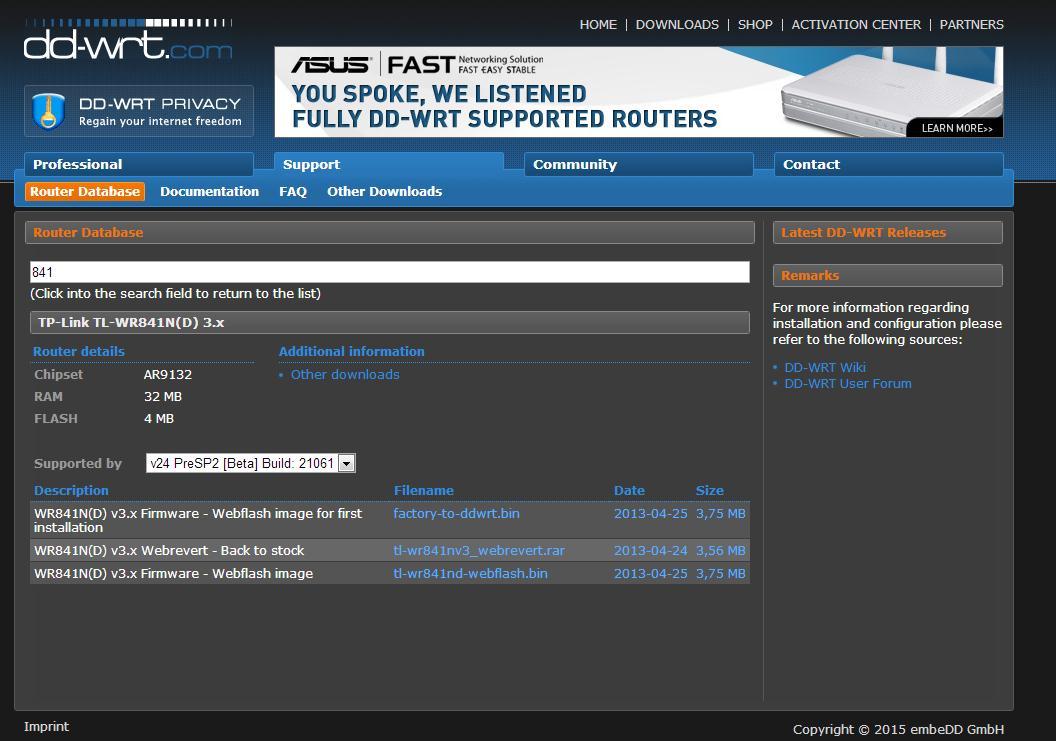
Task: Click the 2013-04-24 date entry
Action: point(651,550)
